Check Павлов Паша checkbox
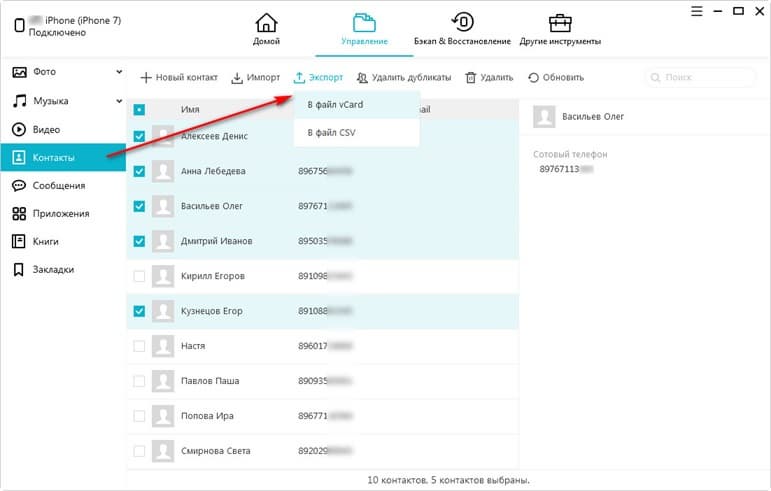Image resolution: width=771 pixels, height=491 pixels. point(139,380)
